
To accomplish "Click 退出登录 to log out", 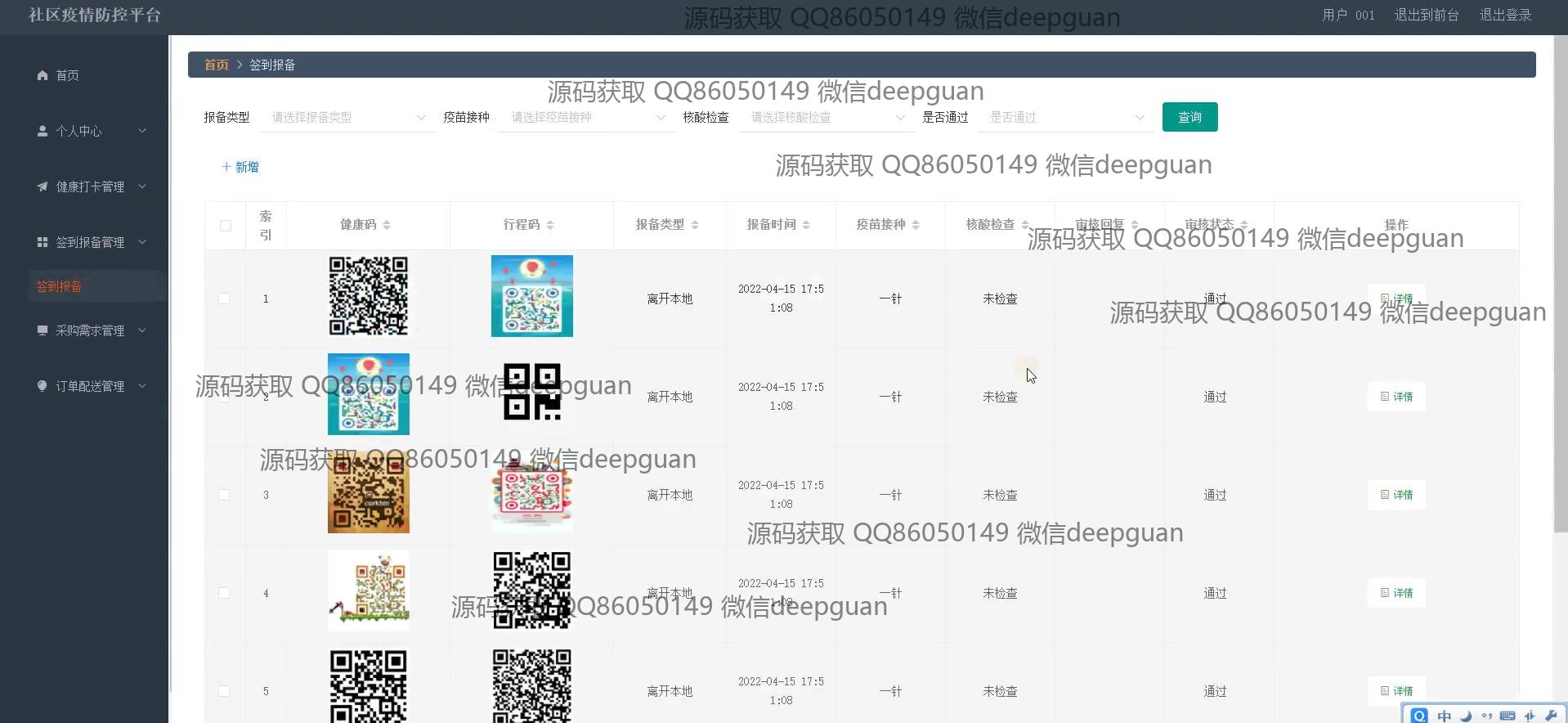I will tap(1505, 15).
